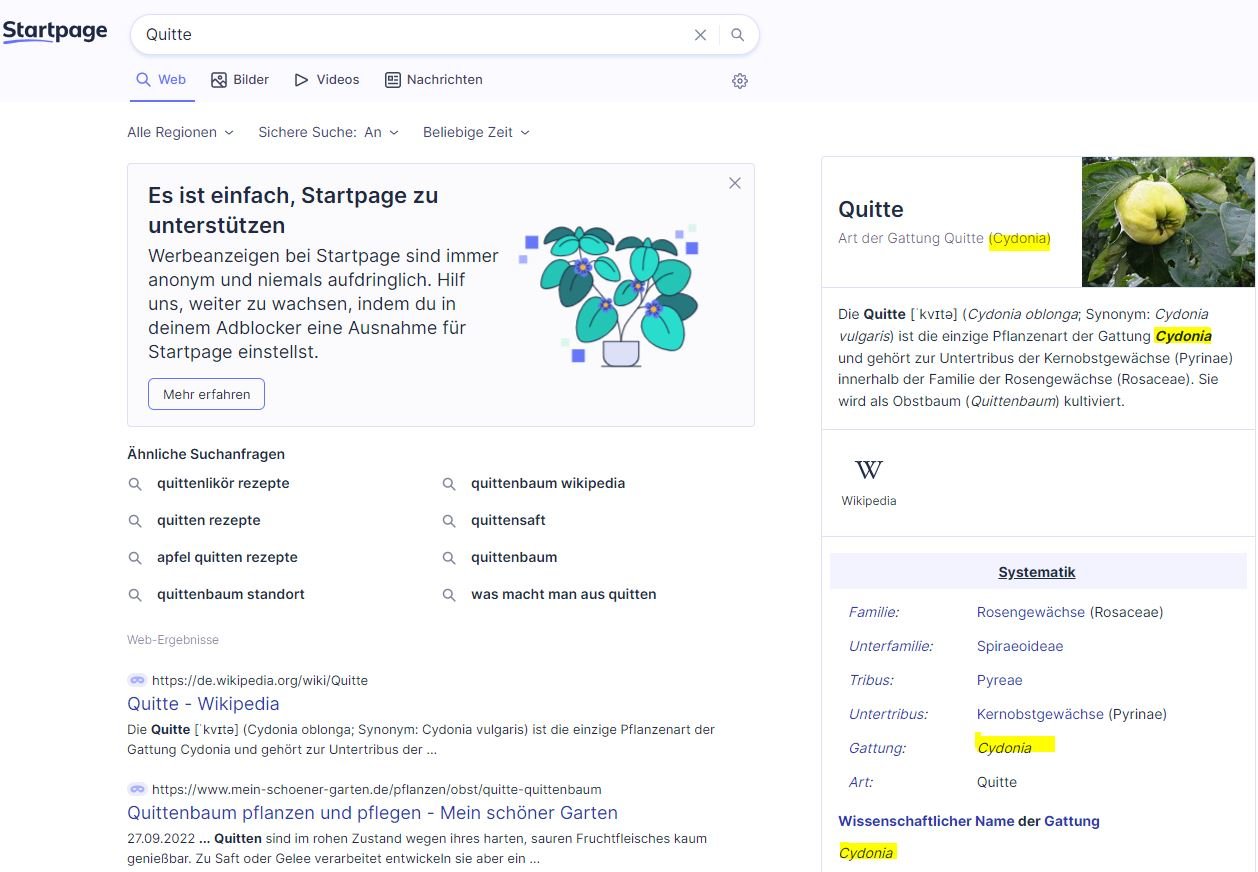Click the Mehr erfahren button
The image size is (1258, 872).
pyautogui.click(x=206, y=394)
